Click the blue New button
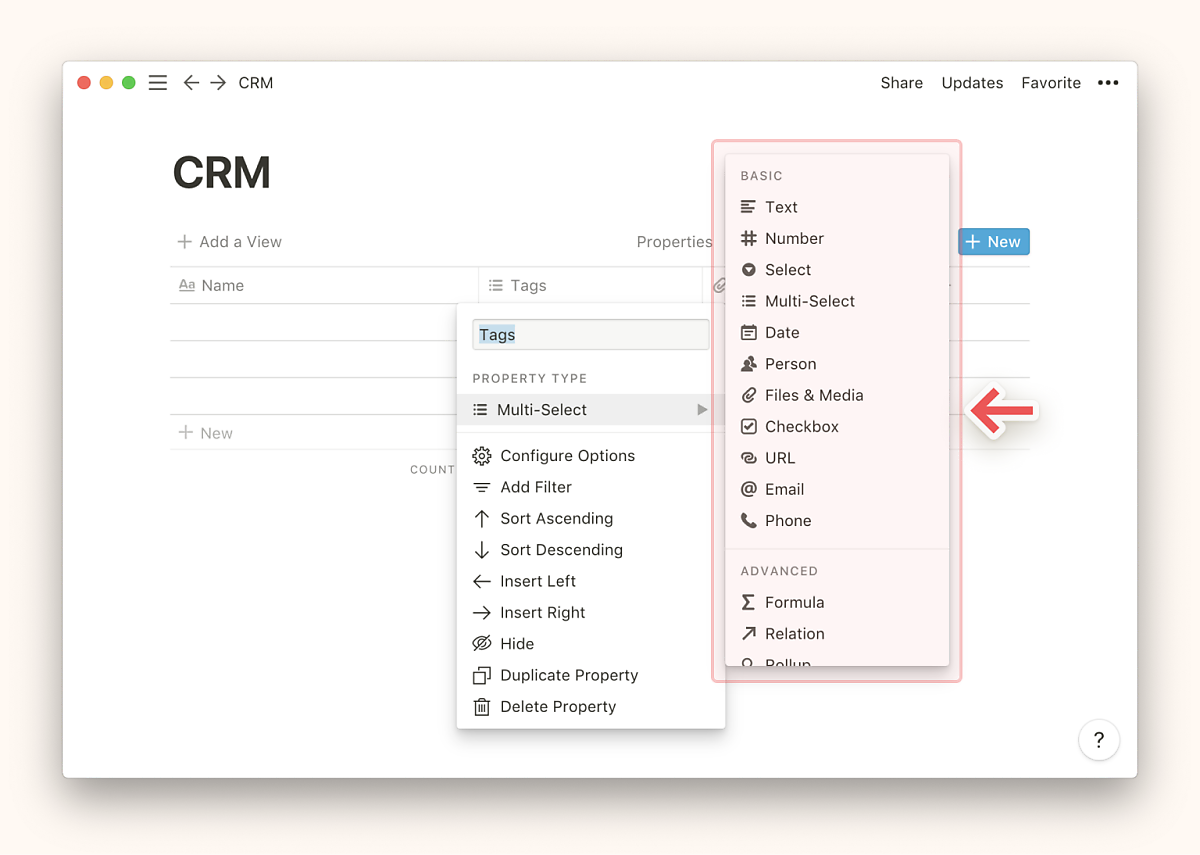The height and width of the screenshot is (855, 1200). (x=994, y=242)
